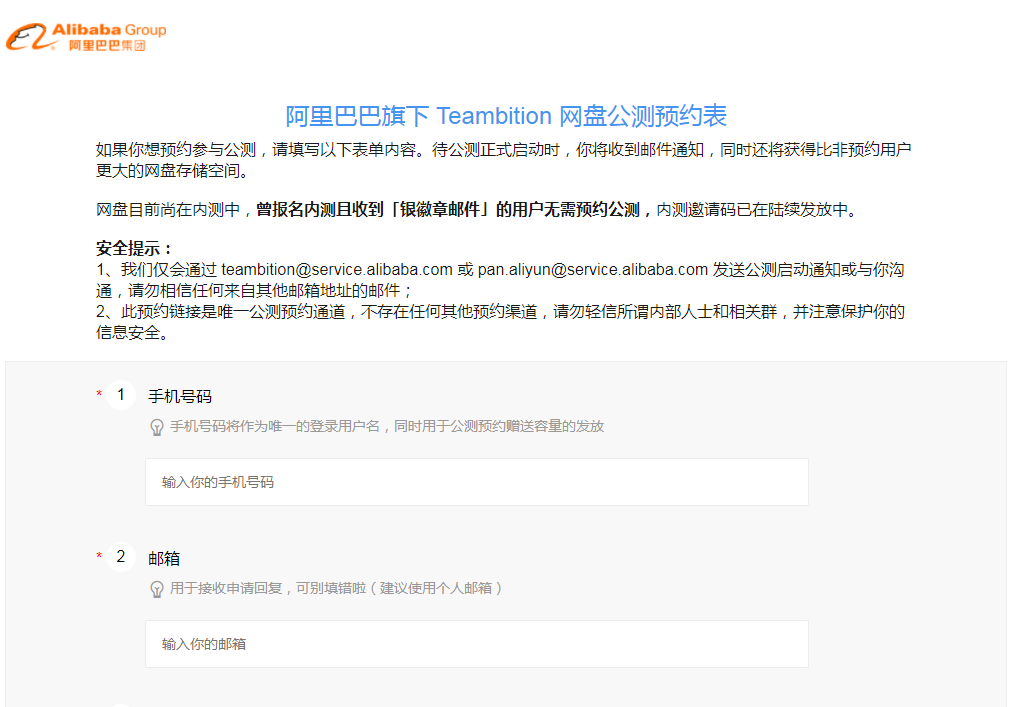1028x707 pixels.
Task: Click the red required asterisk beside question 2
Action: coord(98,556)
